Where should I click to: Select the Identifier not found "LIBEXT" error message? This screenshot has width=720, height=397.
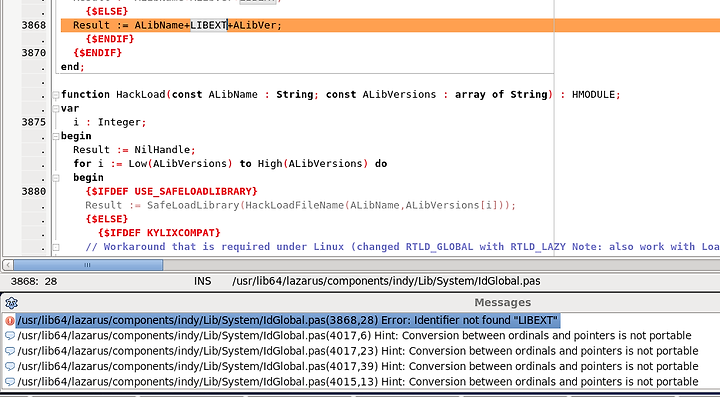[288, 320]
